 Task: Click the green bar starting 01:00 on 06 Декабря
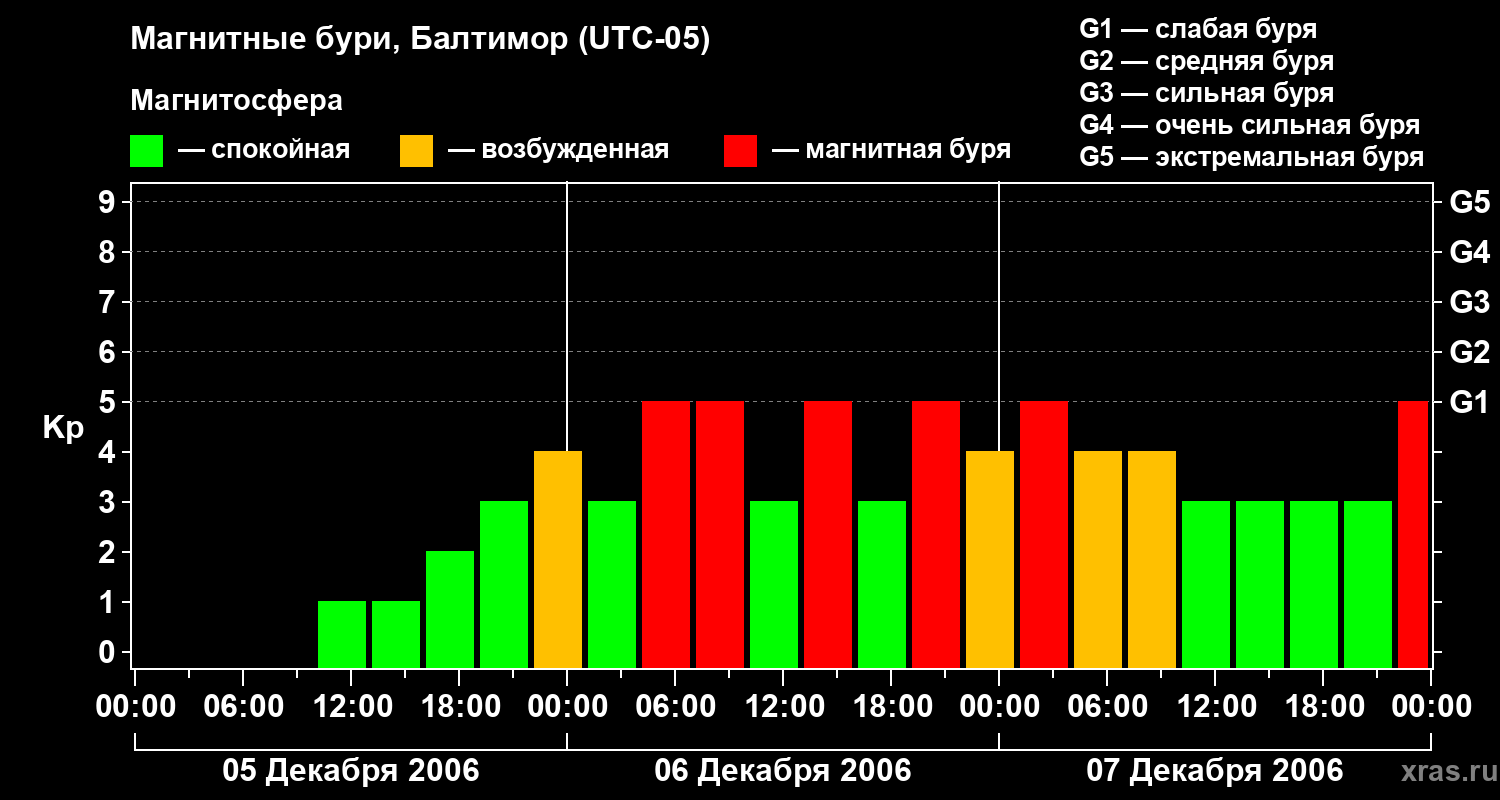[x=612, y=584]
